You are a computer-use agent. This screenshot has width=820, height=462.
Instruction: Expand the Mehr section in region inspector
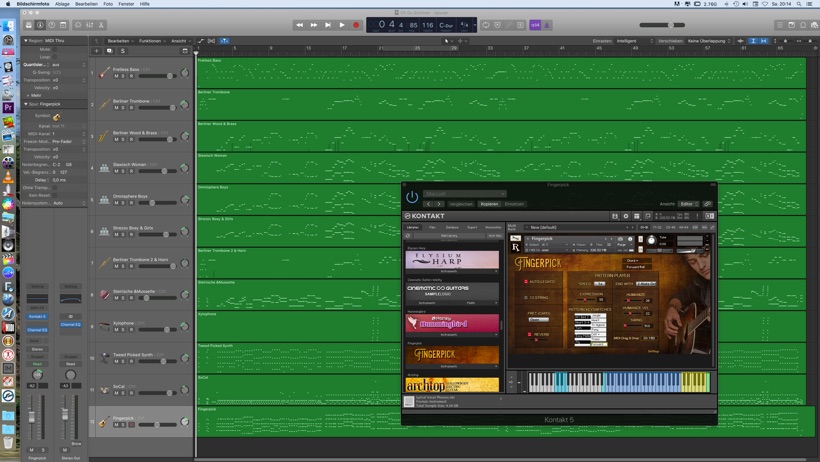pos(28,96)
